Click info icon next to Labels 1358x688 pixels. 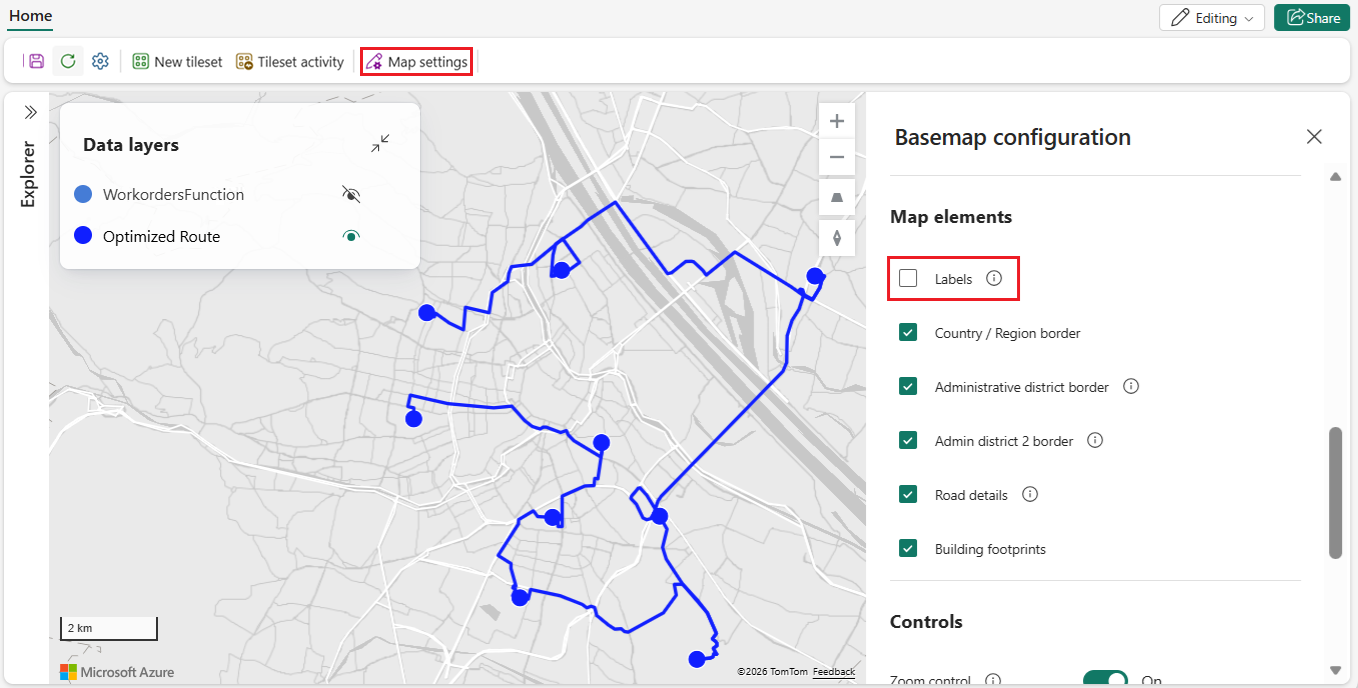(x=994, y=278)
